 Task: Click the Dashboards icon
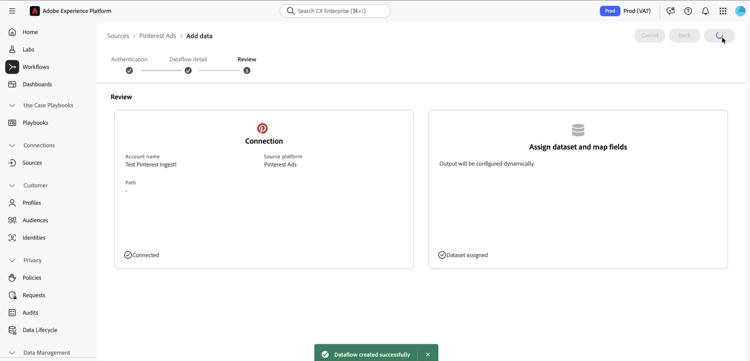coord(12,84)
